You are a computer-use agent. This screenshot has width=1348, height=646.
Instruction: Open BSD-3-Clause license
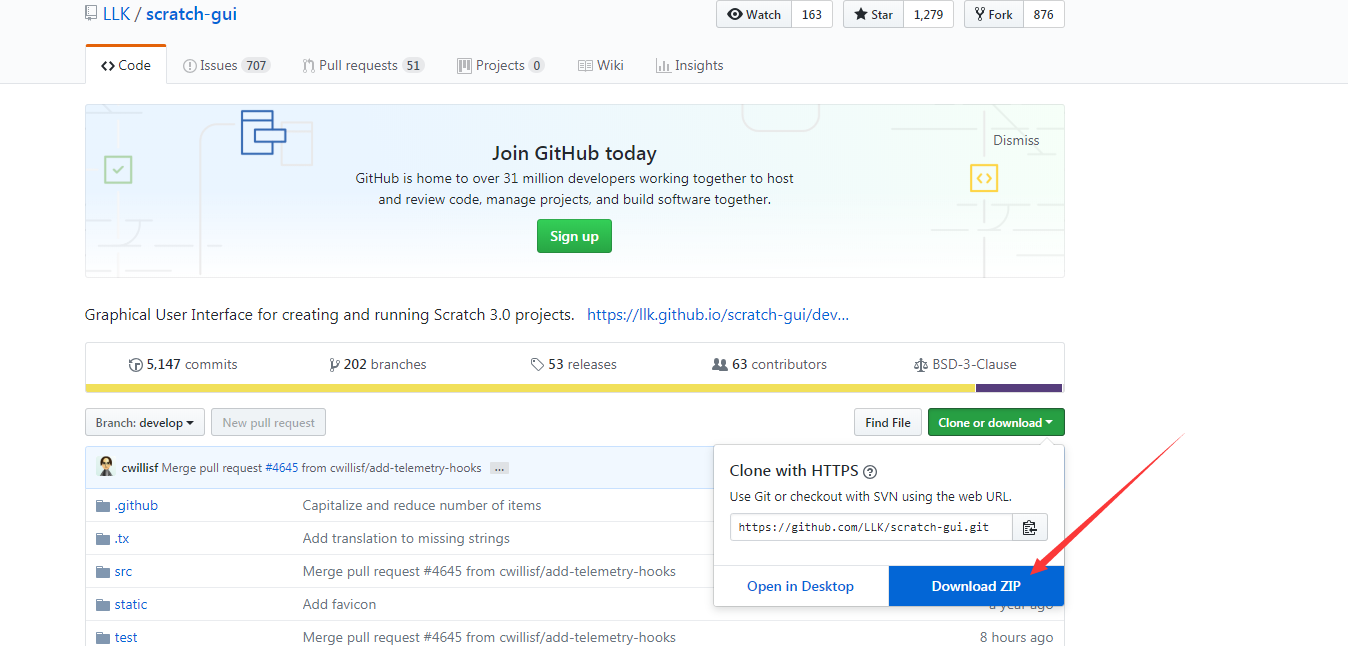point(965,364)
